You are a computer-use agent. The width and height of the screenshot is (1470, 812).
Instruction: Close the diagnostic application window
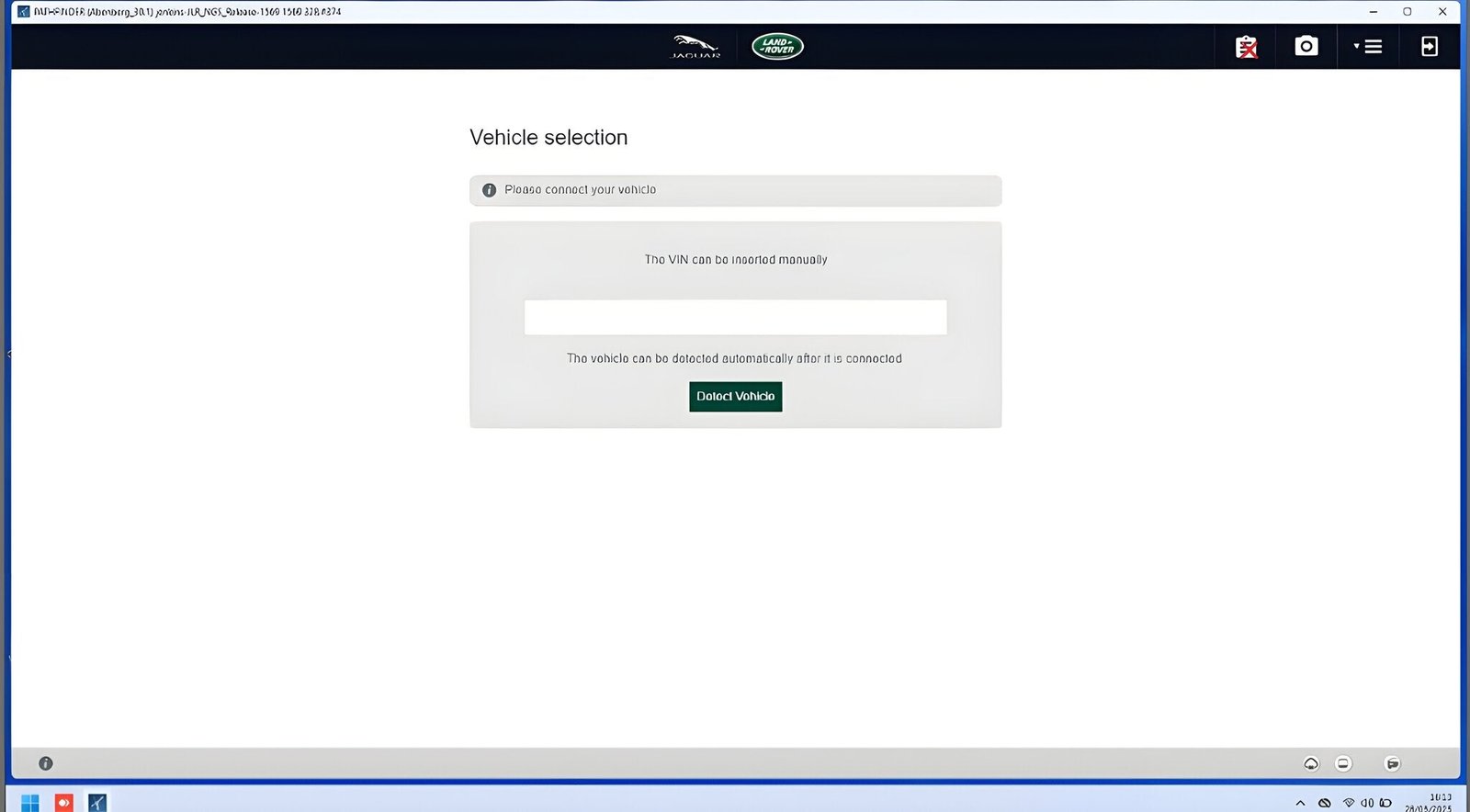1442,12
